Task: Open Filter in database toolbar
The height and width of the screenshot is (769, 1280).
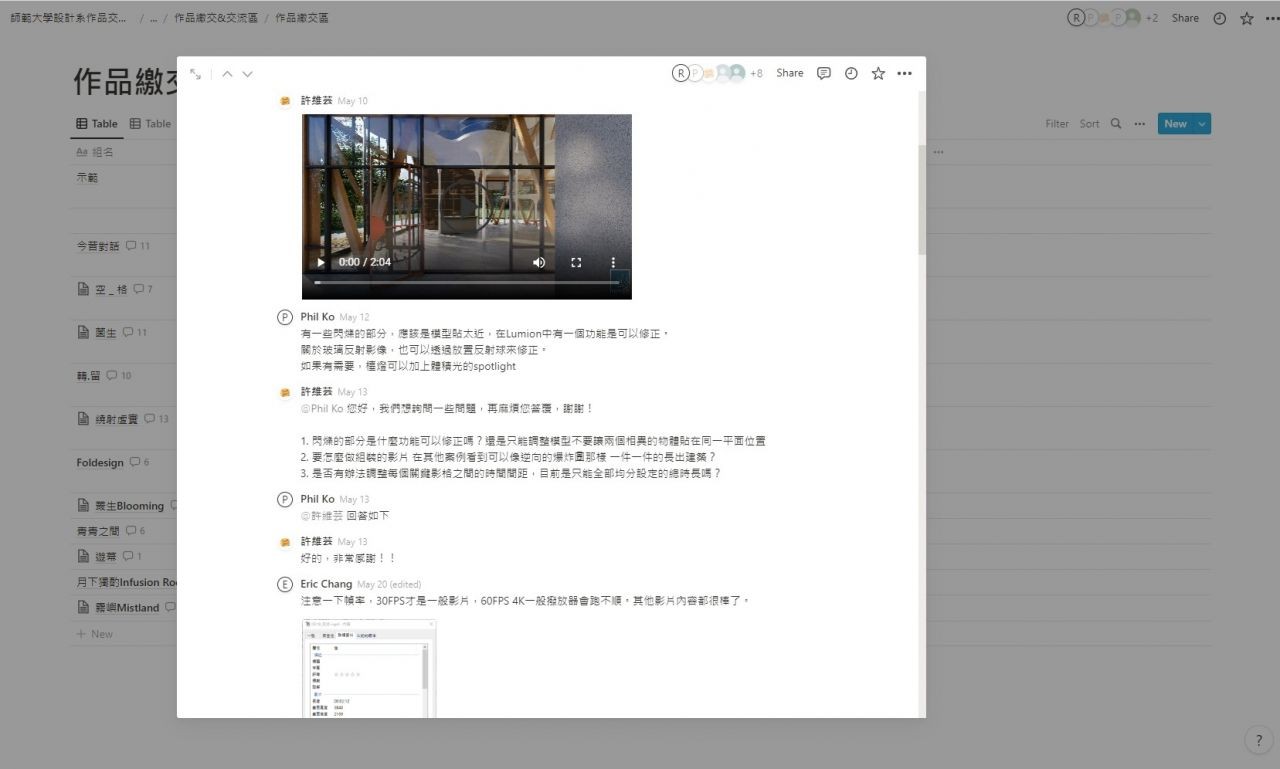Action: [x=1057, y=124]
